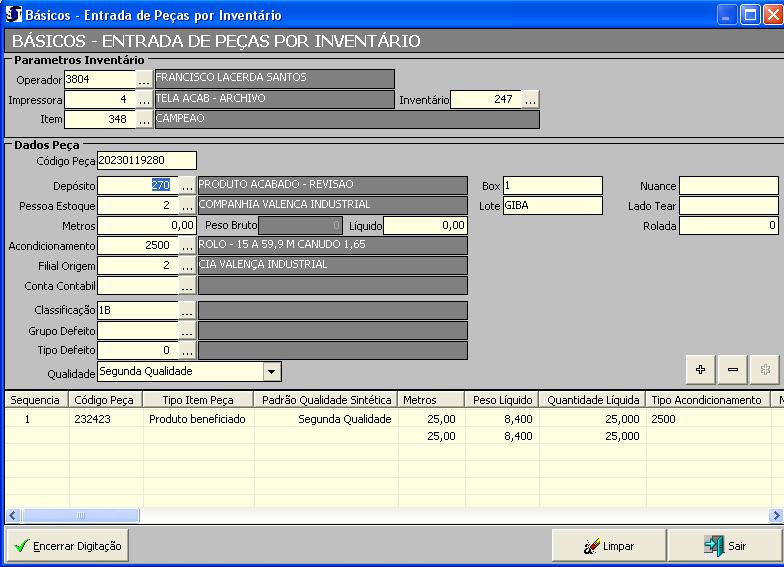Expand the Qualidade dropdown list

(x=272, y=372)
